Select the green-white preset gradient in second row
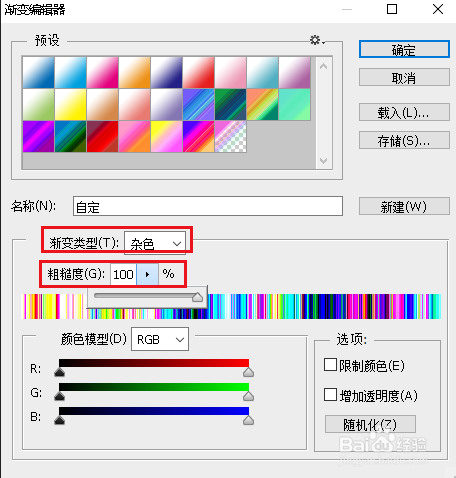456x478 pixels. [x=38, y=104]
